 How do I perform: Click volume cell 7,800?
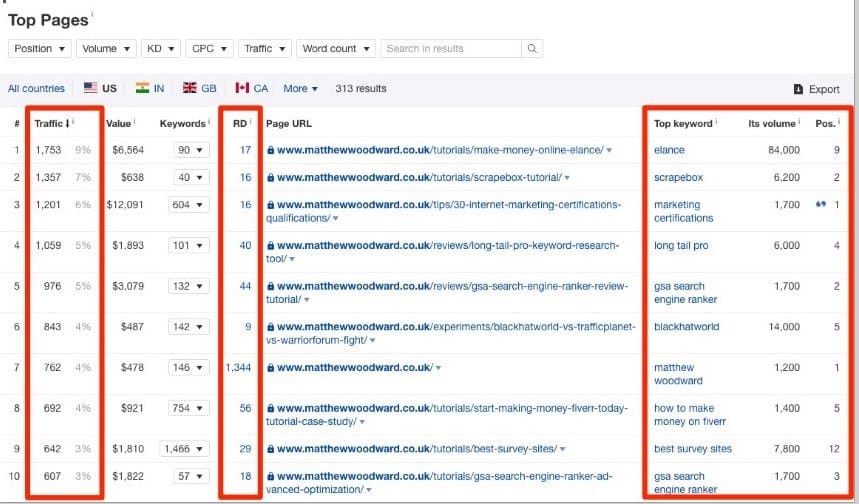point(787,449)
